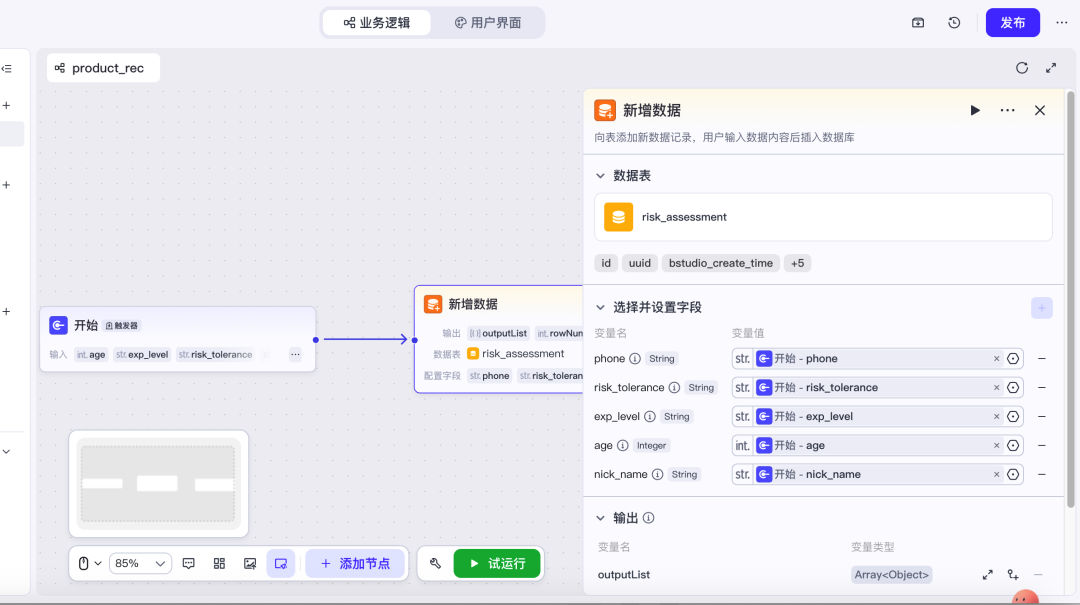Click the outputList add-child icon
This screenshot has height=605, width=1080.
pos(1013,575)
